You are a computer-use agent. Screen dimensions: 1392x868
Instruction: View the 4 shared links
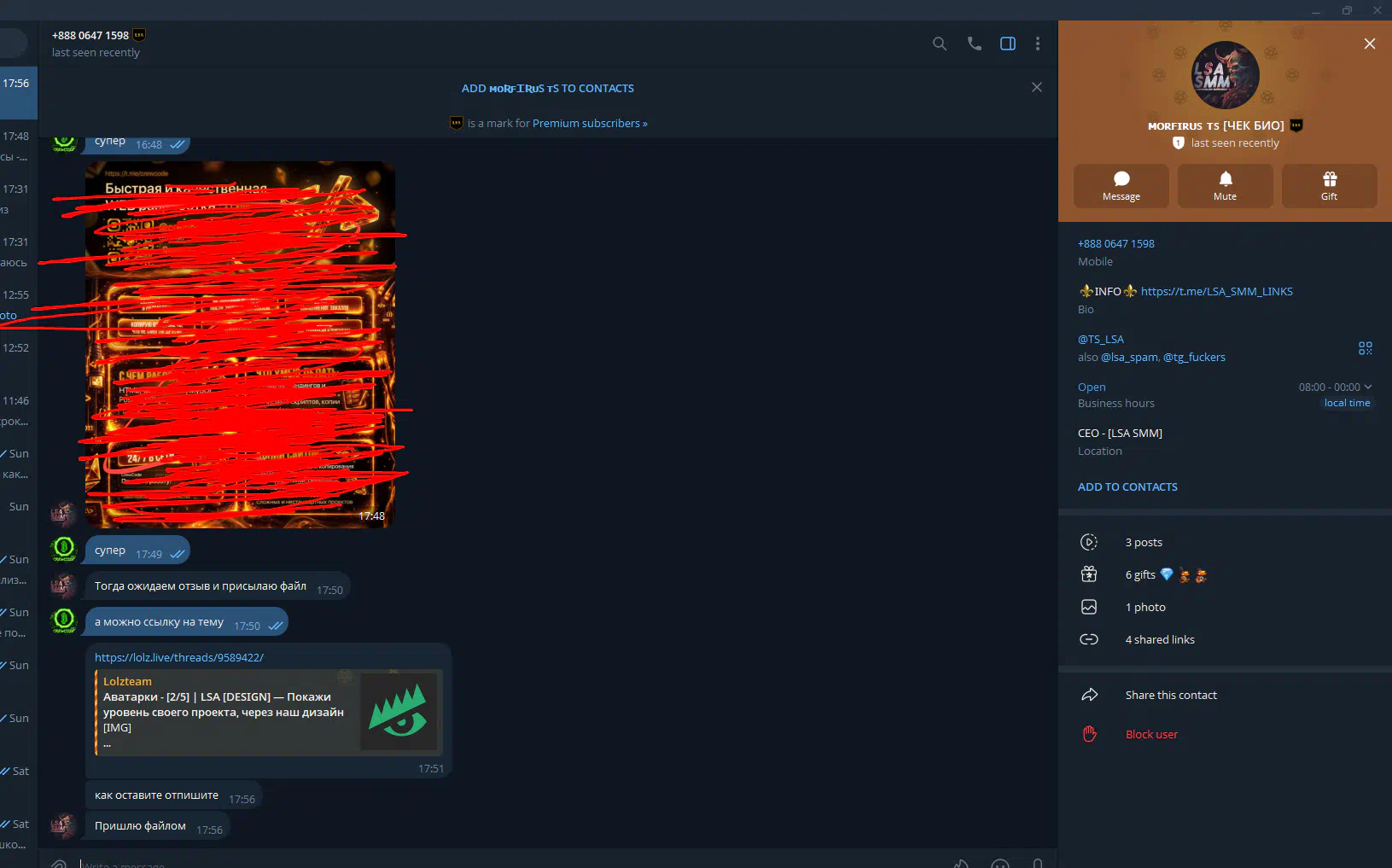coord(1159,639)
